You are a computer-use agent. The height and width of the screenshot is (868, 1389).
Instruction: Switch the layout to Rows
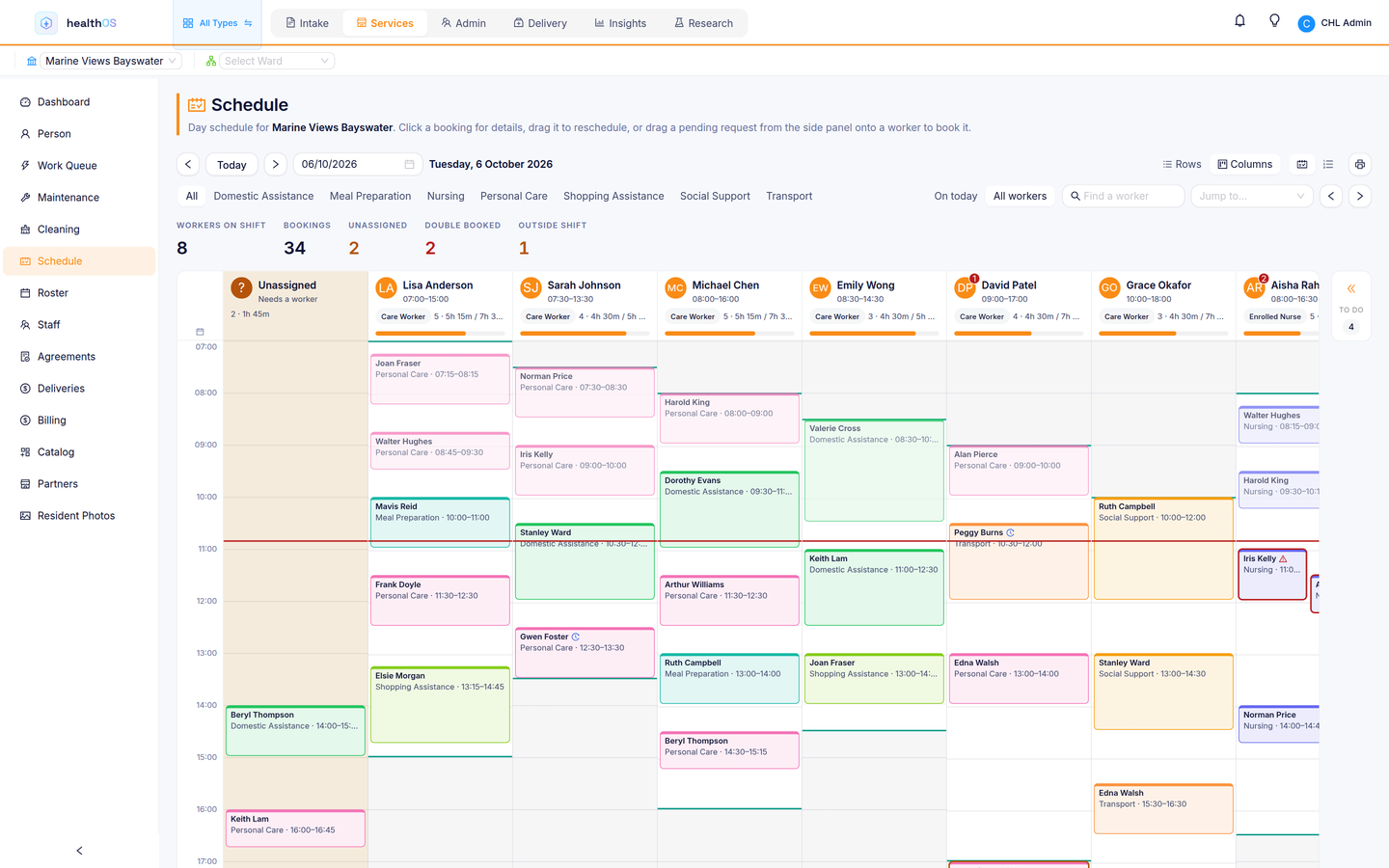click(x=1182, y=165)
